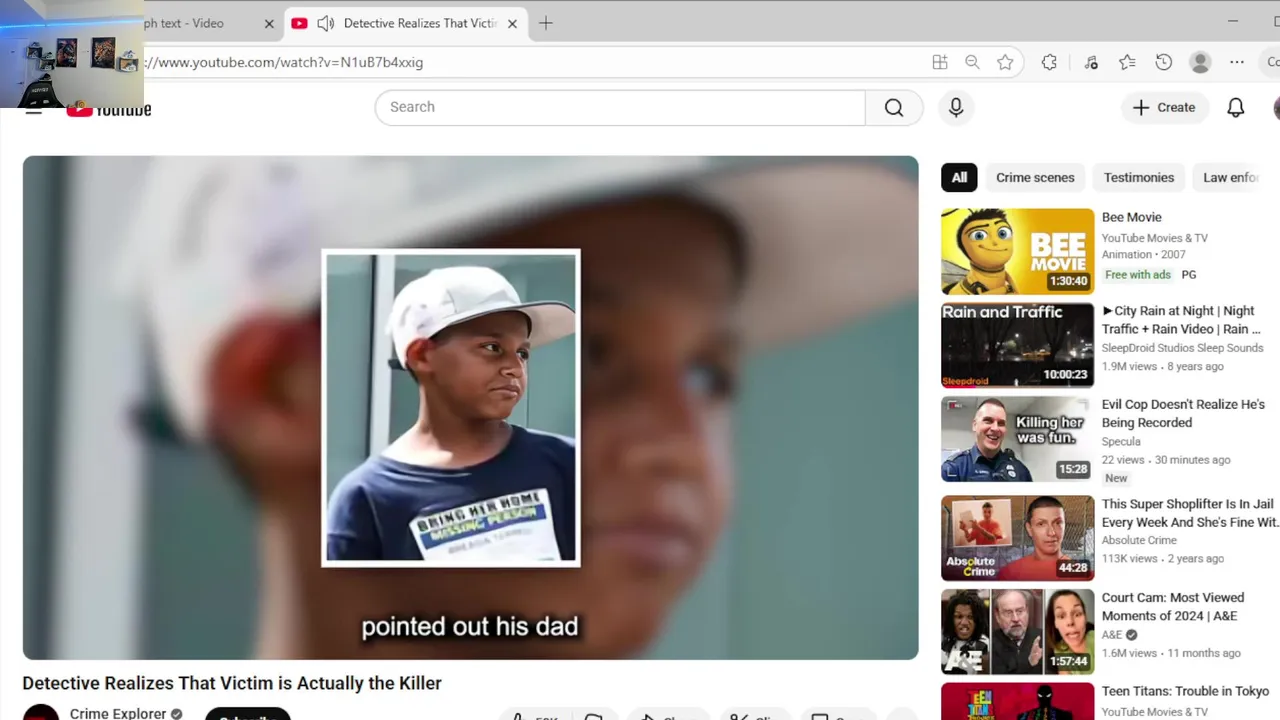
Task: Open 'This Super Shoplifter Is In Jail' title
Action: pos(1190,513)
